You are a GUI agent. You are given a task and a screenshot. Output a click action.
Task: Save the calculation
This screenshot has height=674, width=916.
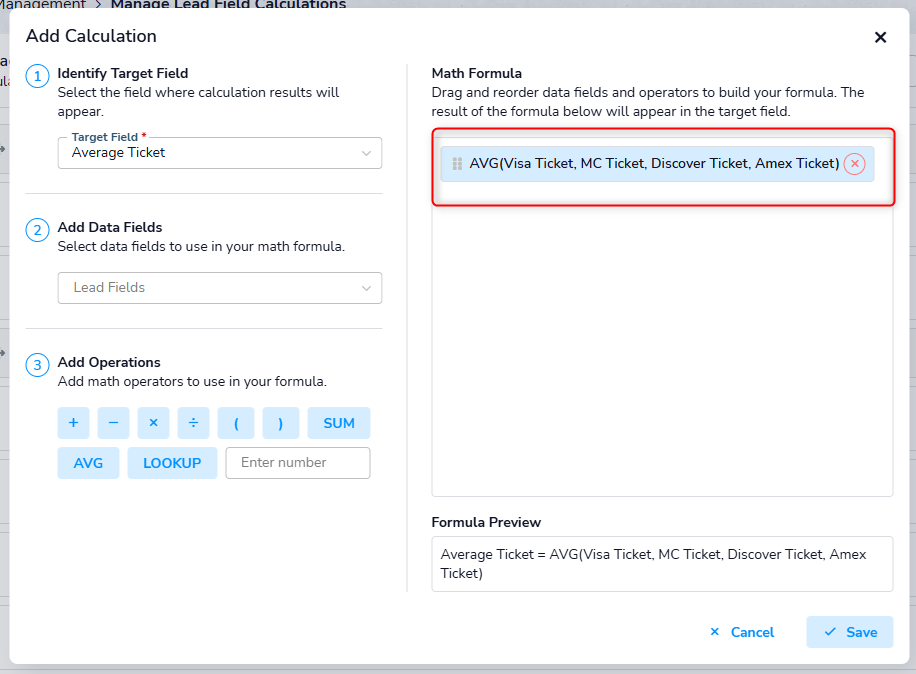[x=850, y=632]
